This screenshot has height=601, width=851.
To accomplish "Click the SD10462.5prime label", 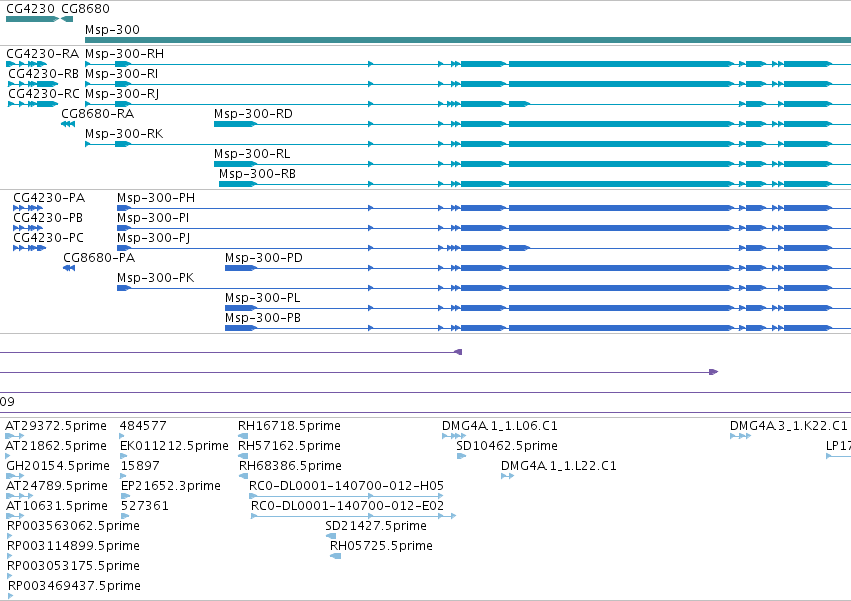I will [x=507, y=446].
